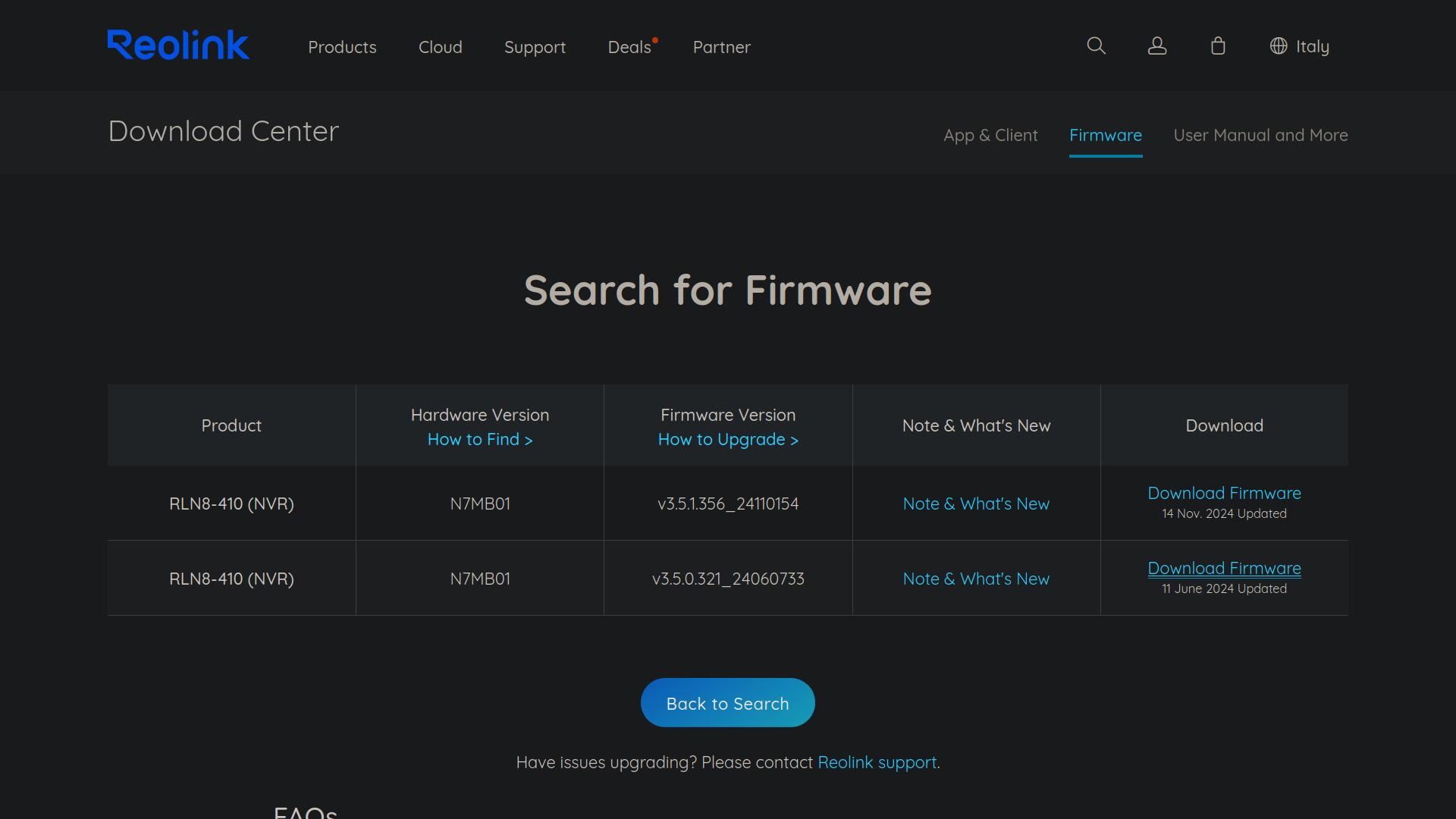This screenshot has height=819, width=1456.
Task: Open the search icon in the header
Action: click(1096, 45)
